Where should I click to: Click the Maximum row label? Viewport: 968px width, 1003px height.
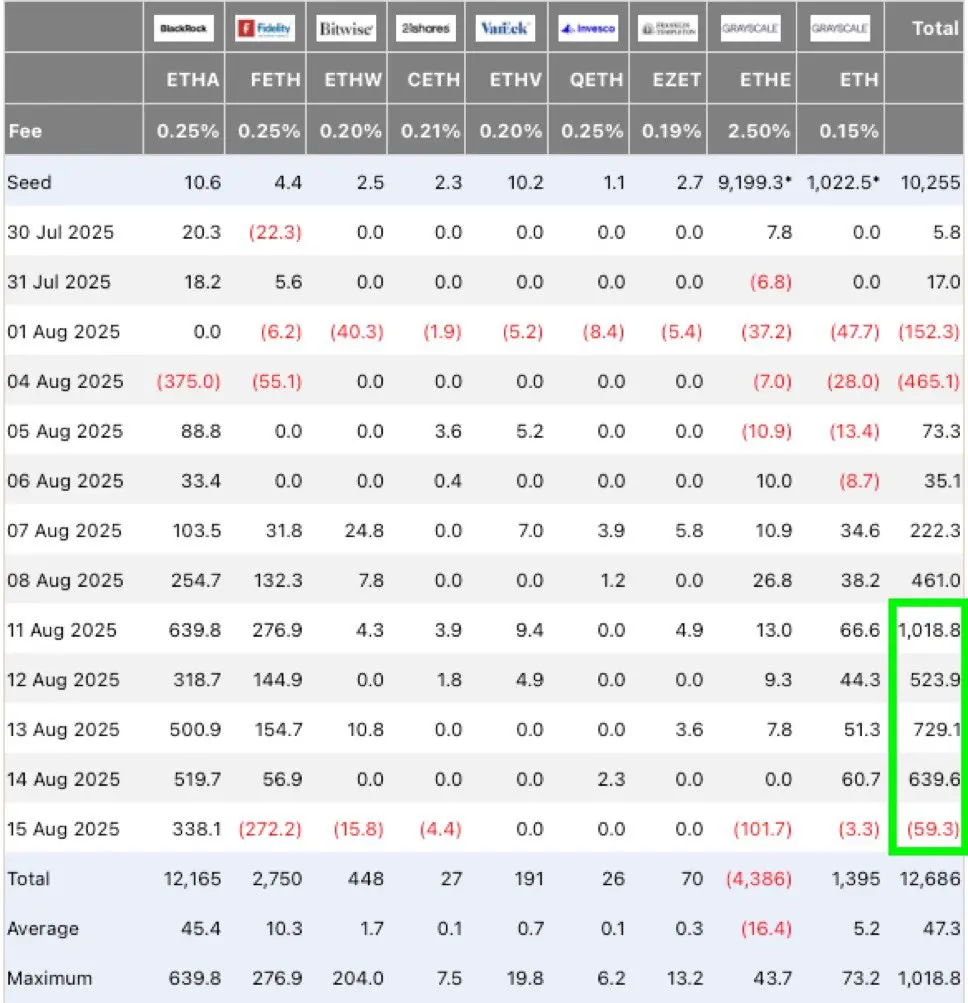[x=49, y=978]
